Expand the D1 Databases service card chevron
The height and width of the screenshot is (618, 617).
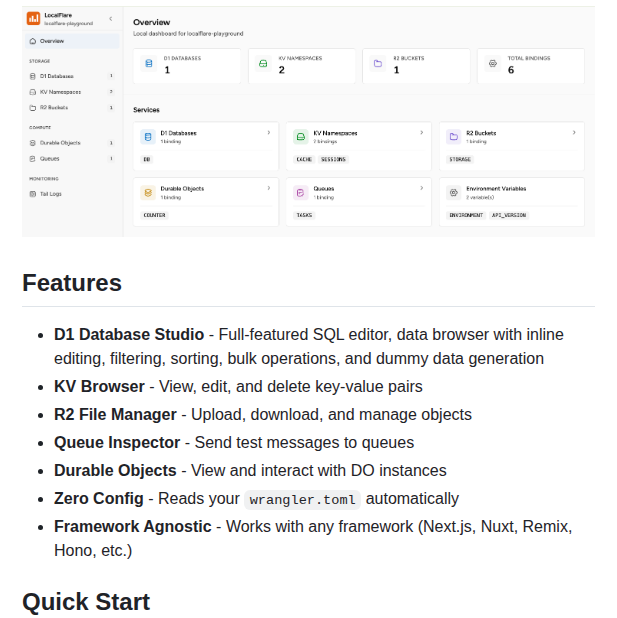tap(268, 133)
